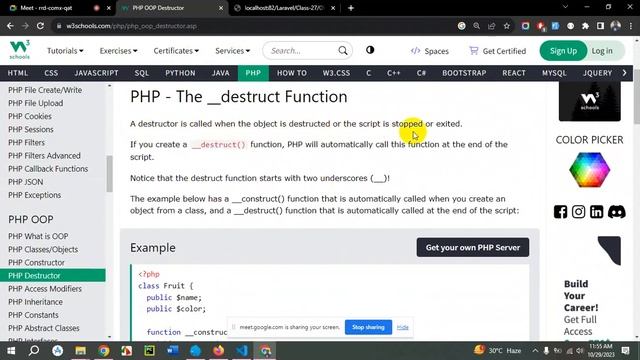
Task: Open Tutorials dropdown menu
Action: (x=65, y=51)
